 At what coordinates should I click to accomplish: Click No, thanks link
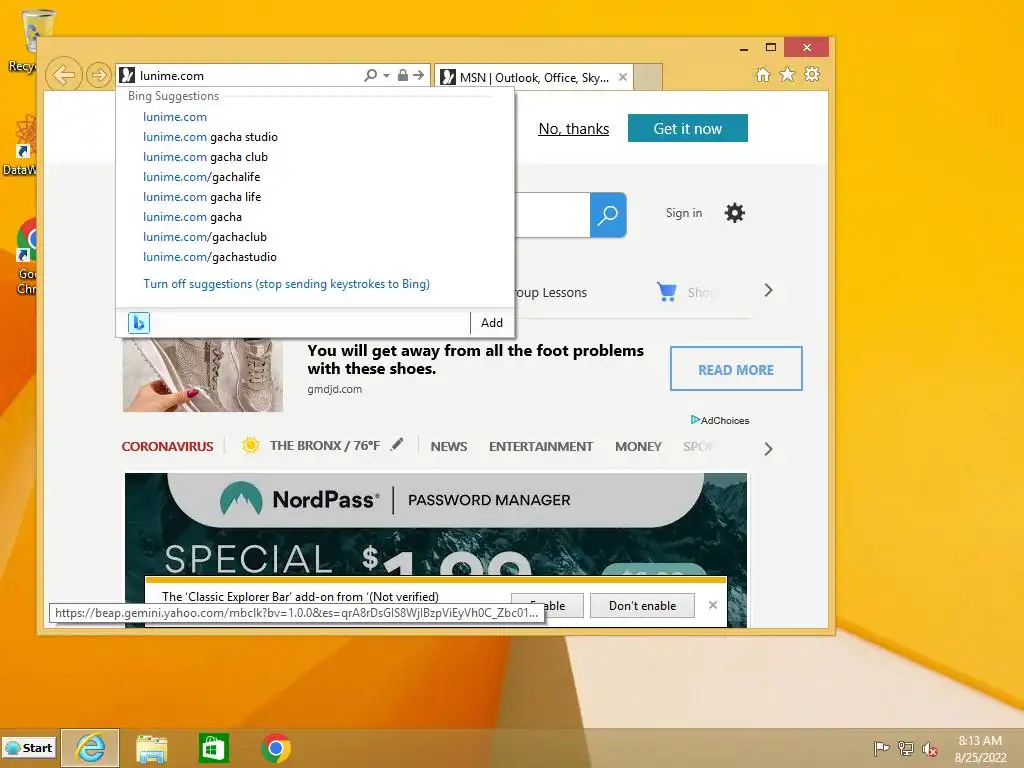coord(573,129)
